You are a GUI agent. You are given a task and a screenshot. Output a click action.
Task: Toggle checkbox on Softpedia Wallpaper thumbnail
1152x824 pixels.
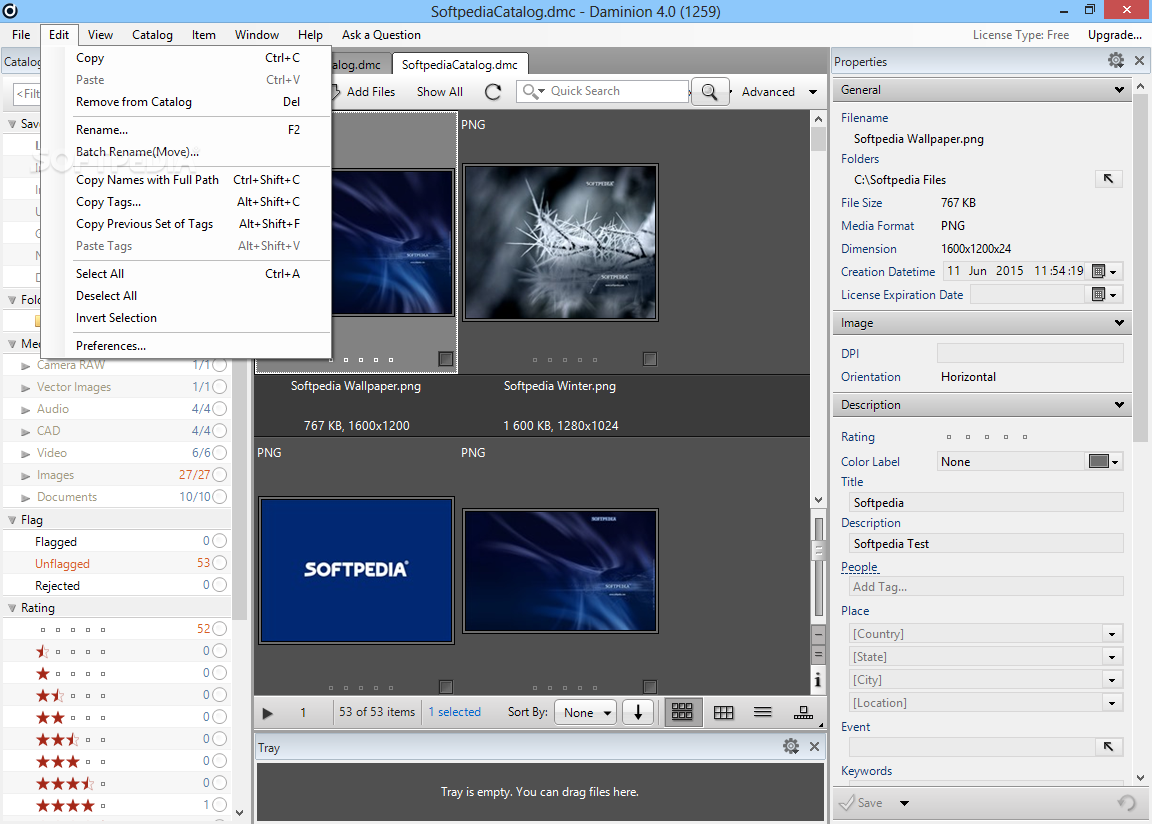(445, 358)
